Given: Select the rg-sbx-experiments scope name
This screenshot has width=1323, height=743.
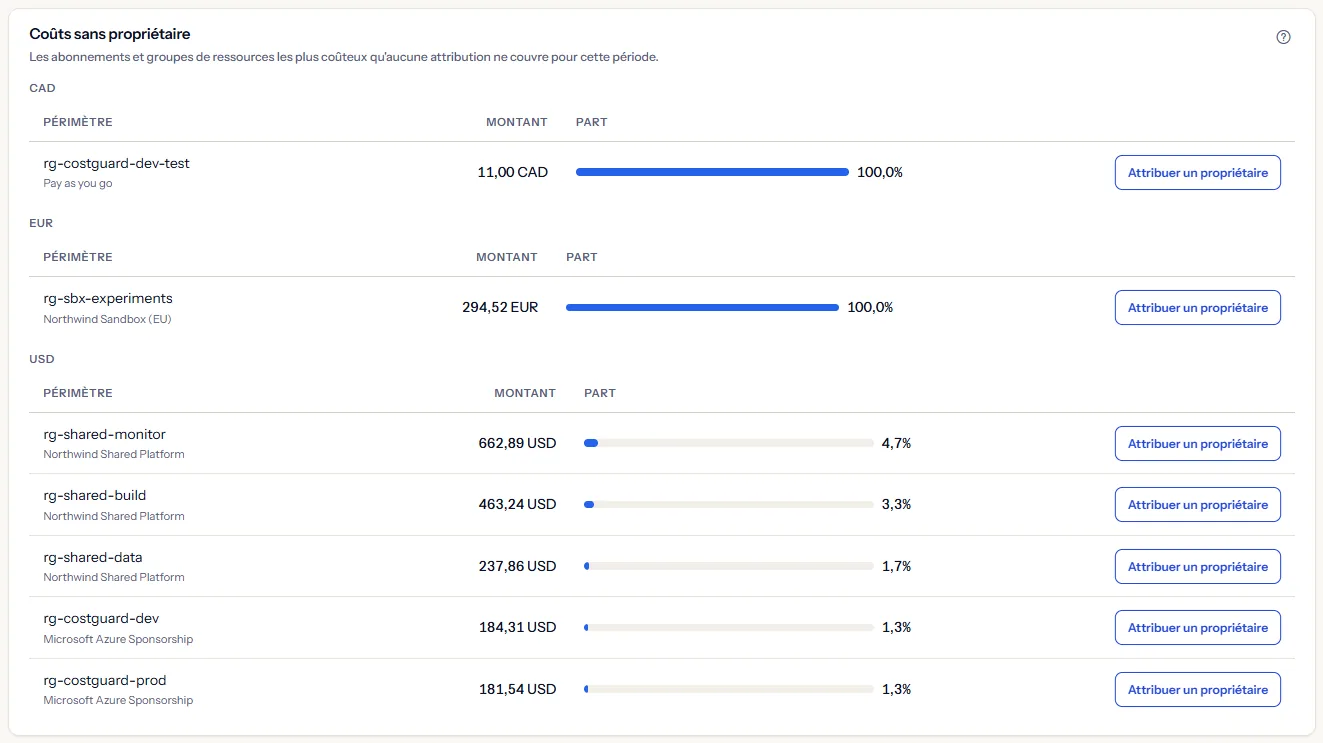Looking at the screenshot, I should [x=108, y=298].
